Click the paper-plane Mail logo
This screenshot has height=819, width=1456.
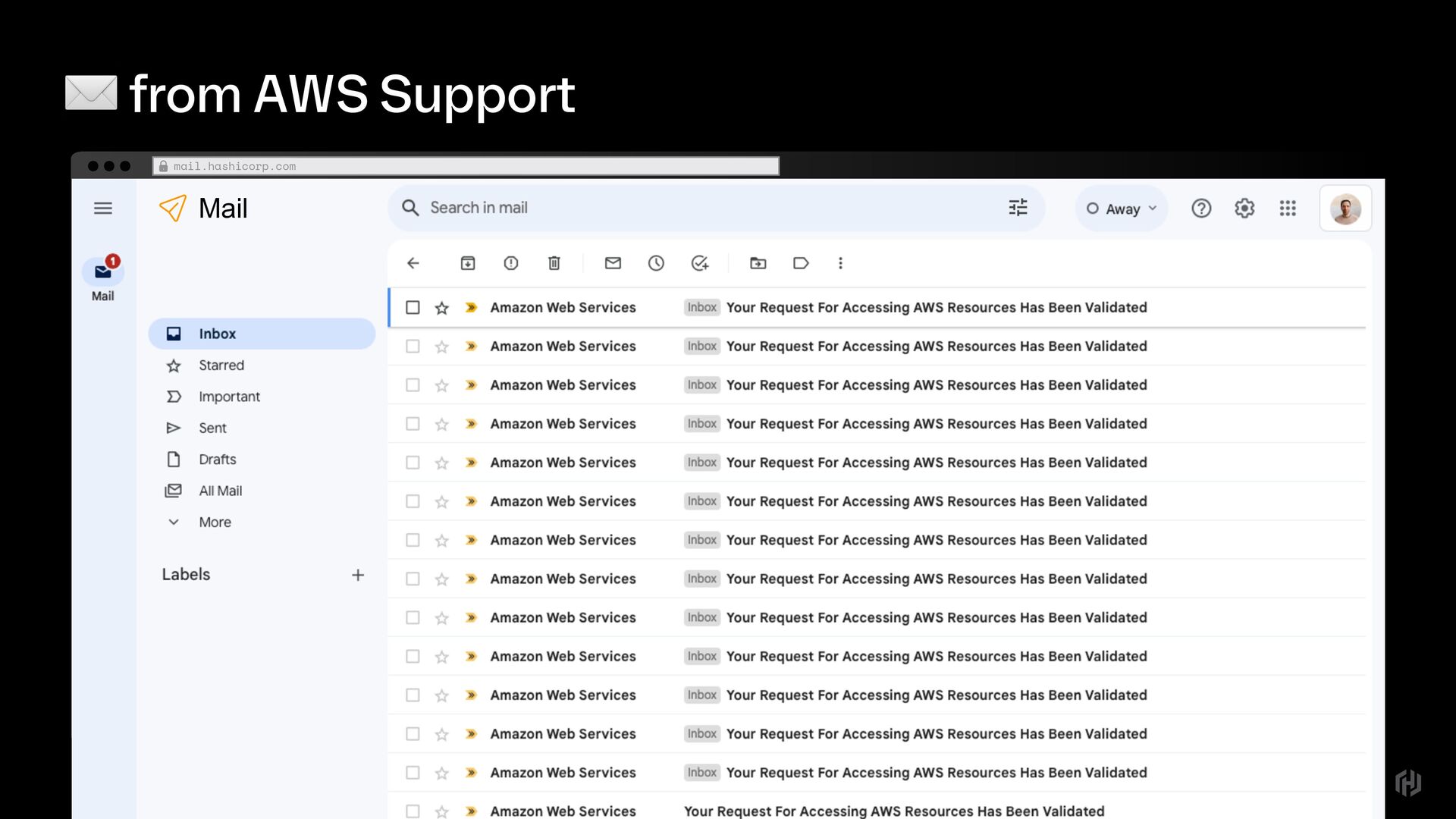click(173, 208)
